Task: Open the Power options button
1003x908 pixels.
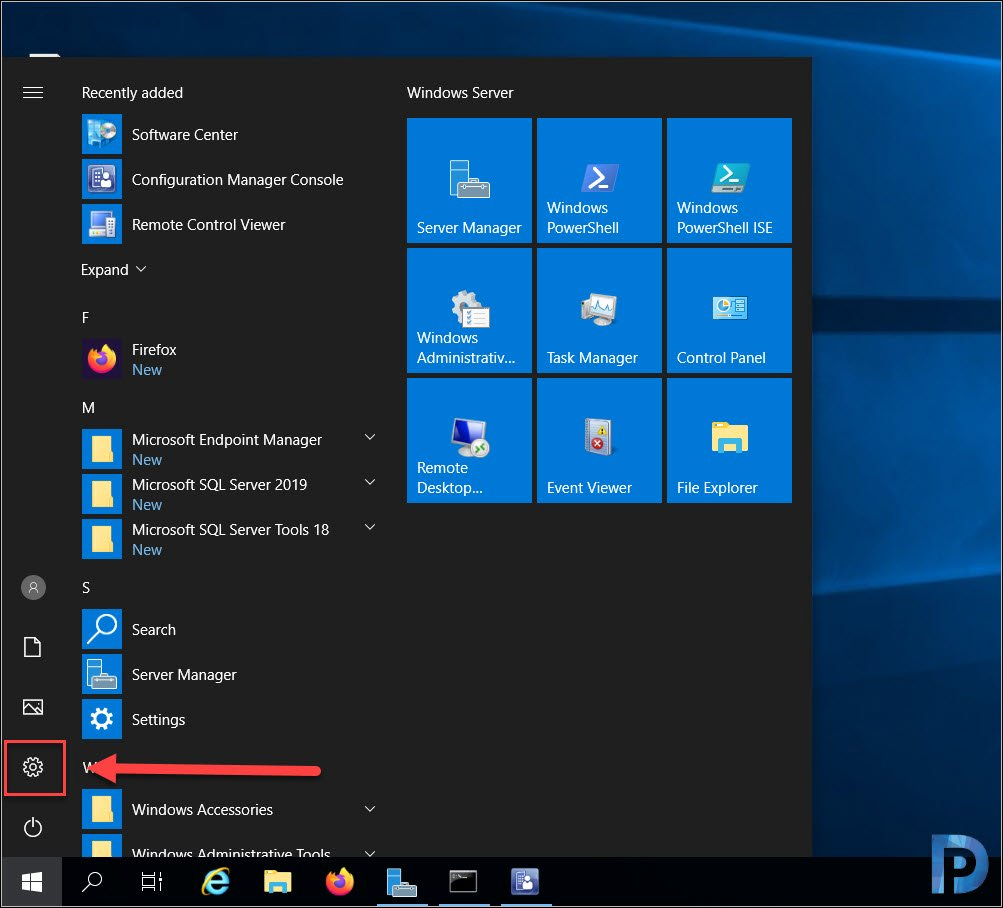Action: pyautogui.click(x=33, y=827)
